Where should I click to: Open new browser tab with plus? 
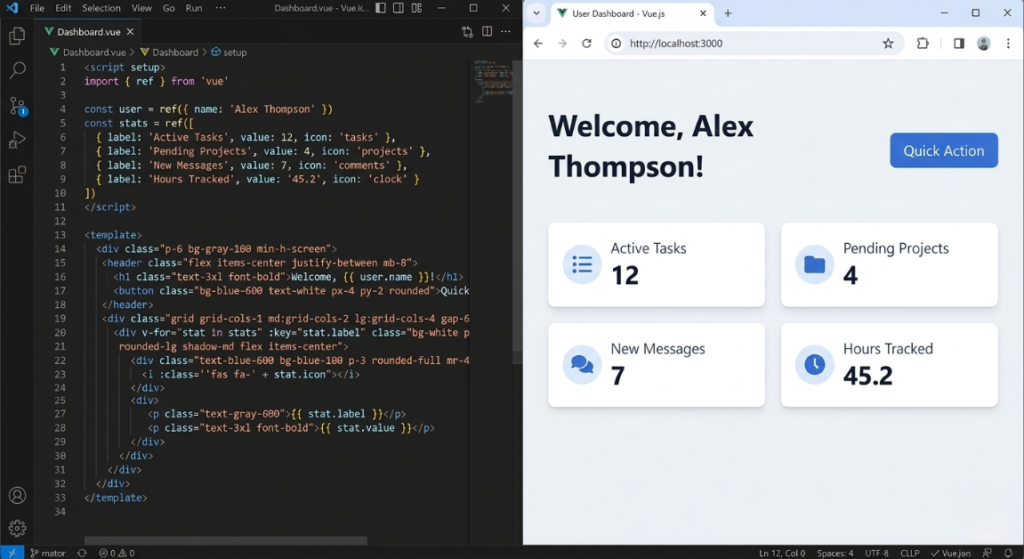click(728, 13)
